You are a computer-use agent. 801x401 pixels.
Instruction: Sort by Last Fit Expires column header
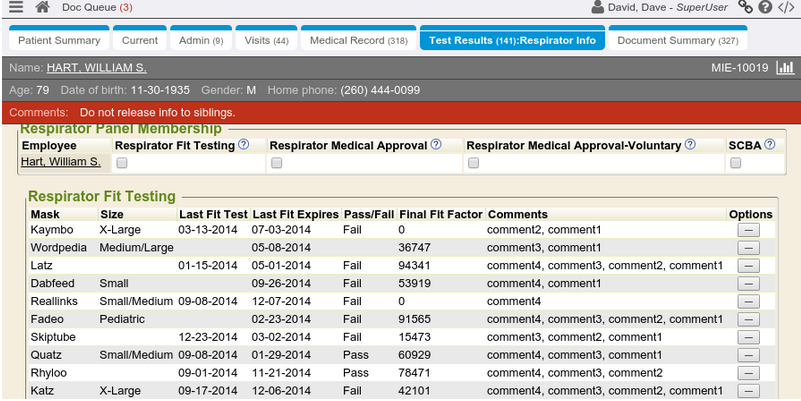click(x=295, y=214)
